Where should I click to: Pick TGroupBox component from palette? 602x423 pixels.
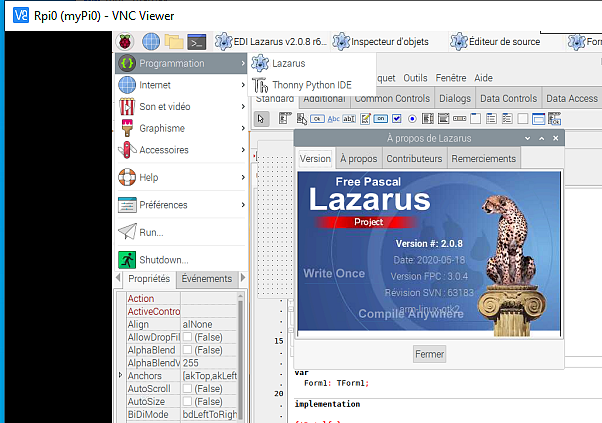tap(475, 119)
